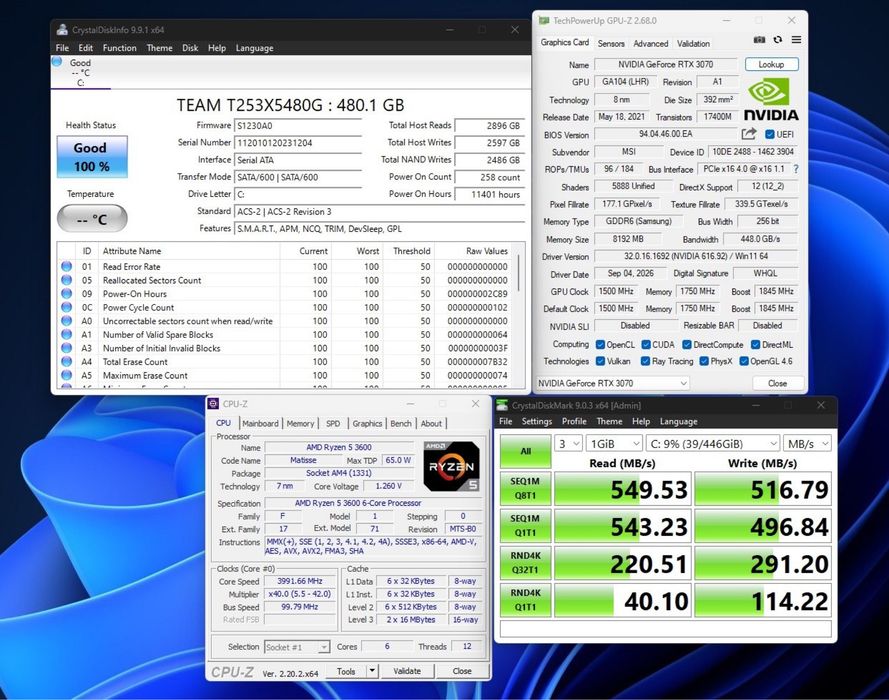Viewport: 889px width, 700px height.
Task: Run the RND4K Q32T1 test
Action: click(x=525, y=563)
